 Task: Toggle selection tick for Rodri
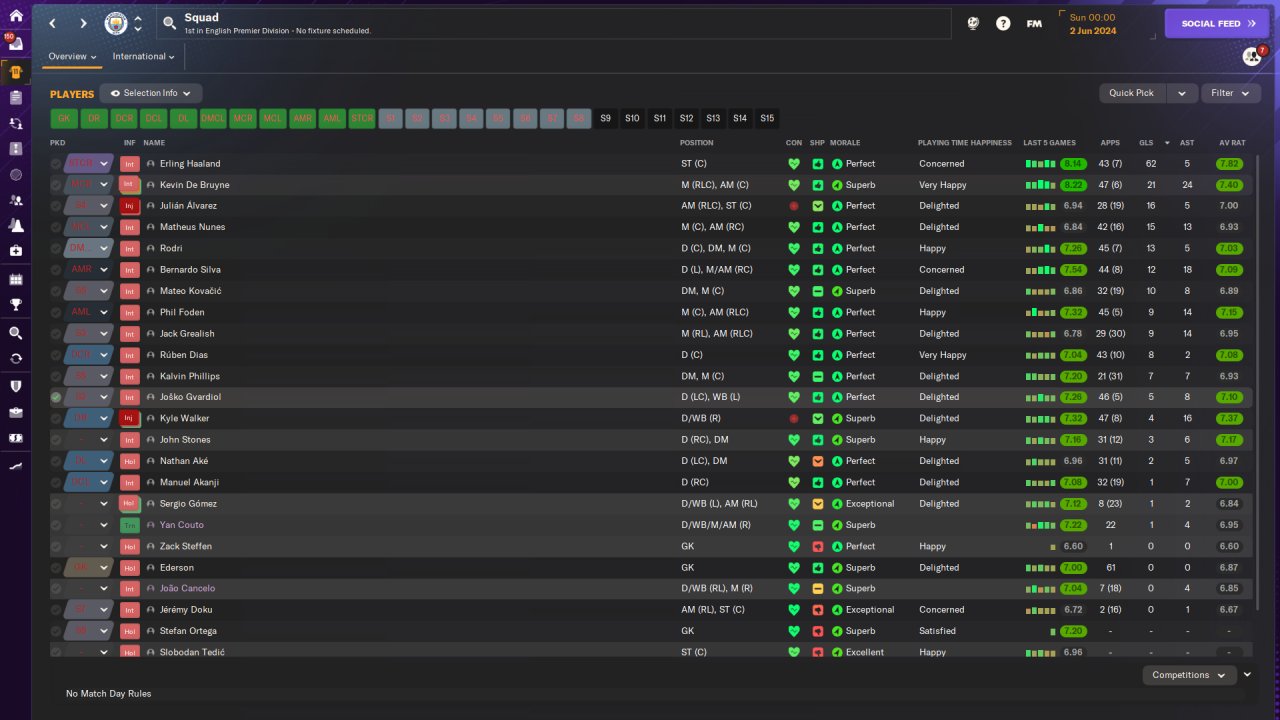(x=56, y=249)
